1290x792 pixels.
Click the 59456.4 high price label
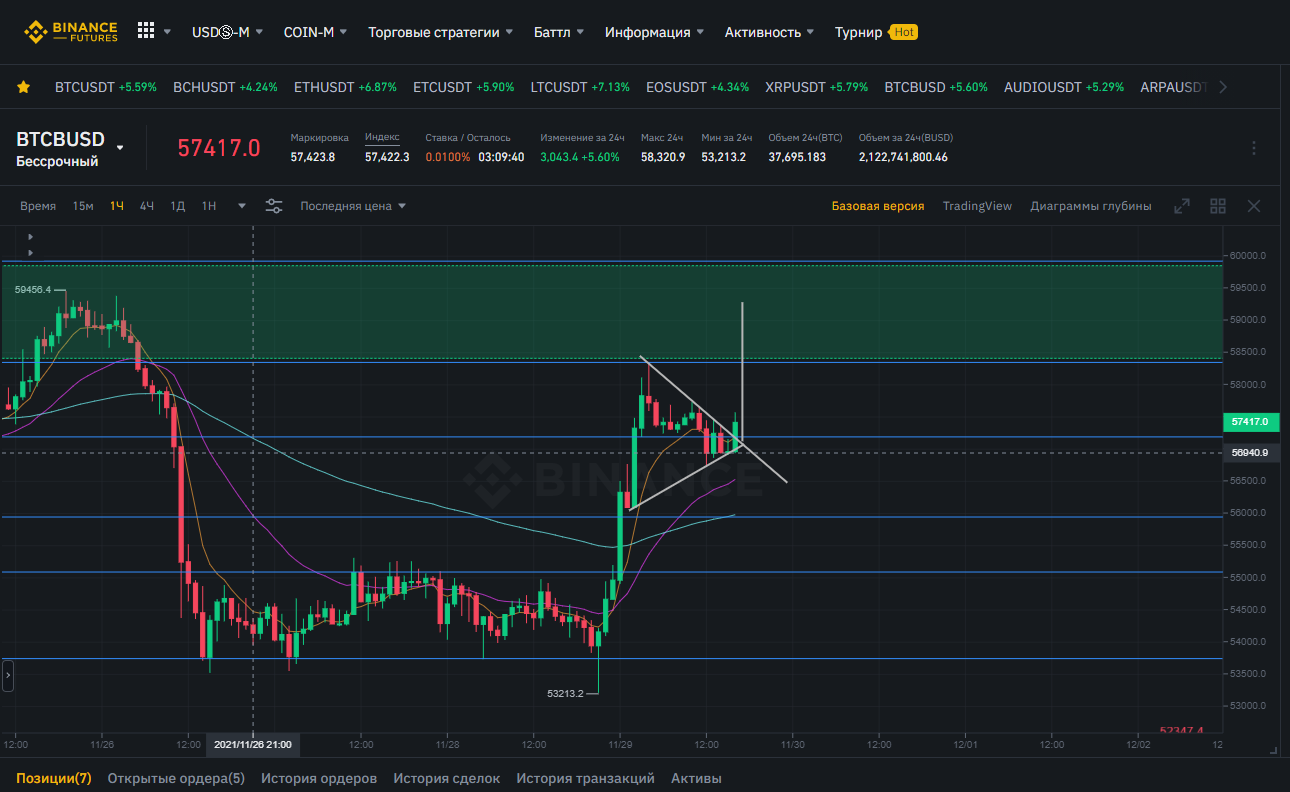point(33,290)
